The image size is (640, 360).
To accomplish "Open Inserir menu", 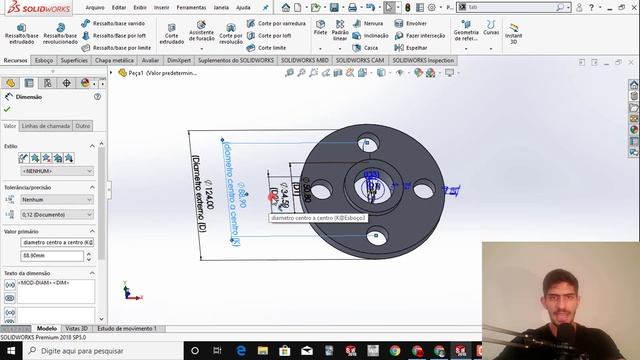I will (161, 7).
